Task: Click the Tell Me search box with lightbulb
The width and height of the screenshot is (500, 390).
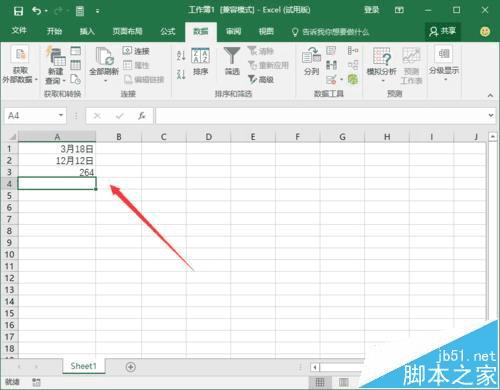Action: pos(330,32)
